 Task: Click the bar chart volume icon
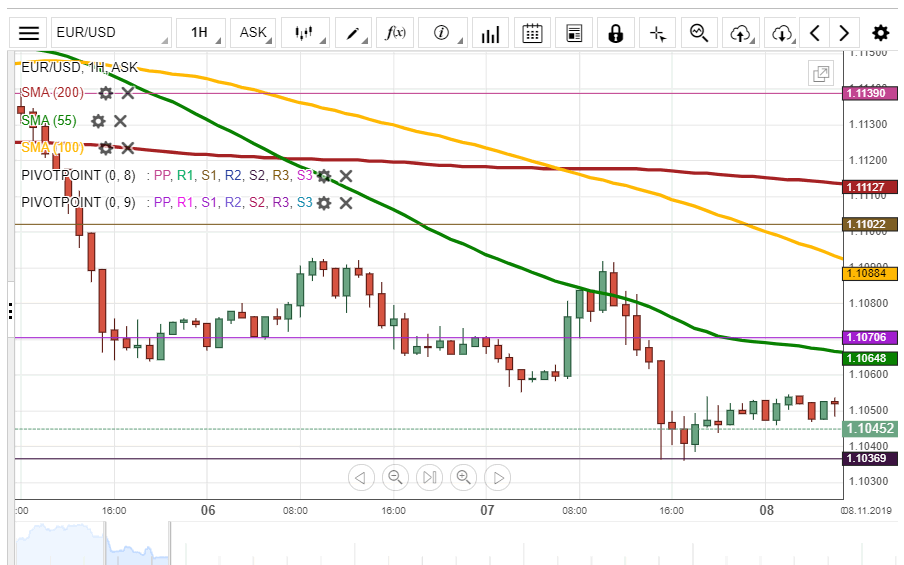coord(490,33)
